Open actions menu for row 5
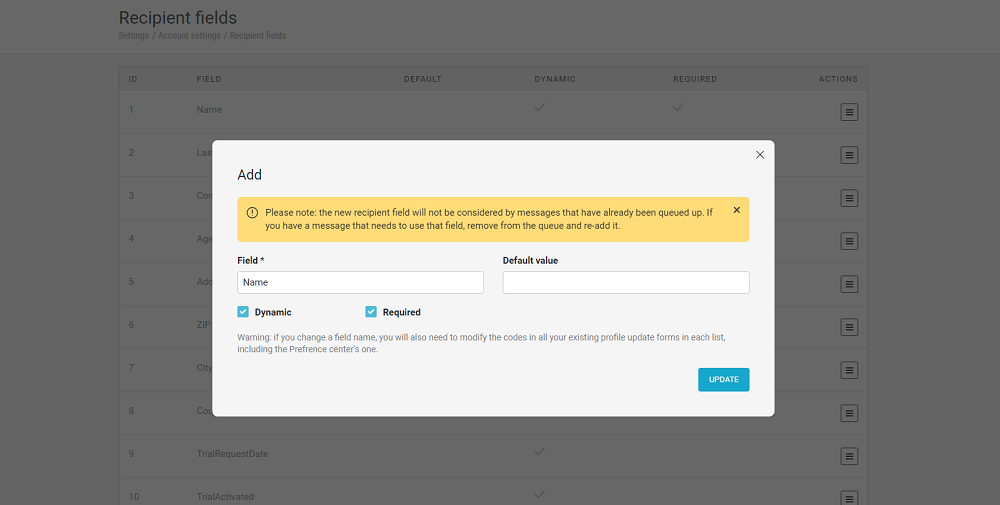1000x505 pixels. 849,284
